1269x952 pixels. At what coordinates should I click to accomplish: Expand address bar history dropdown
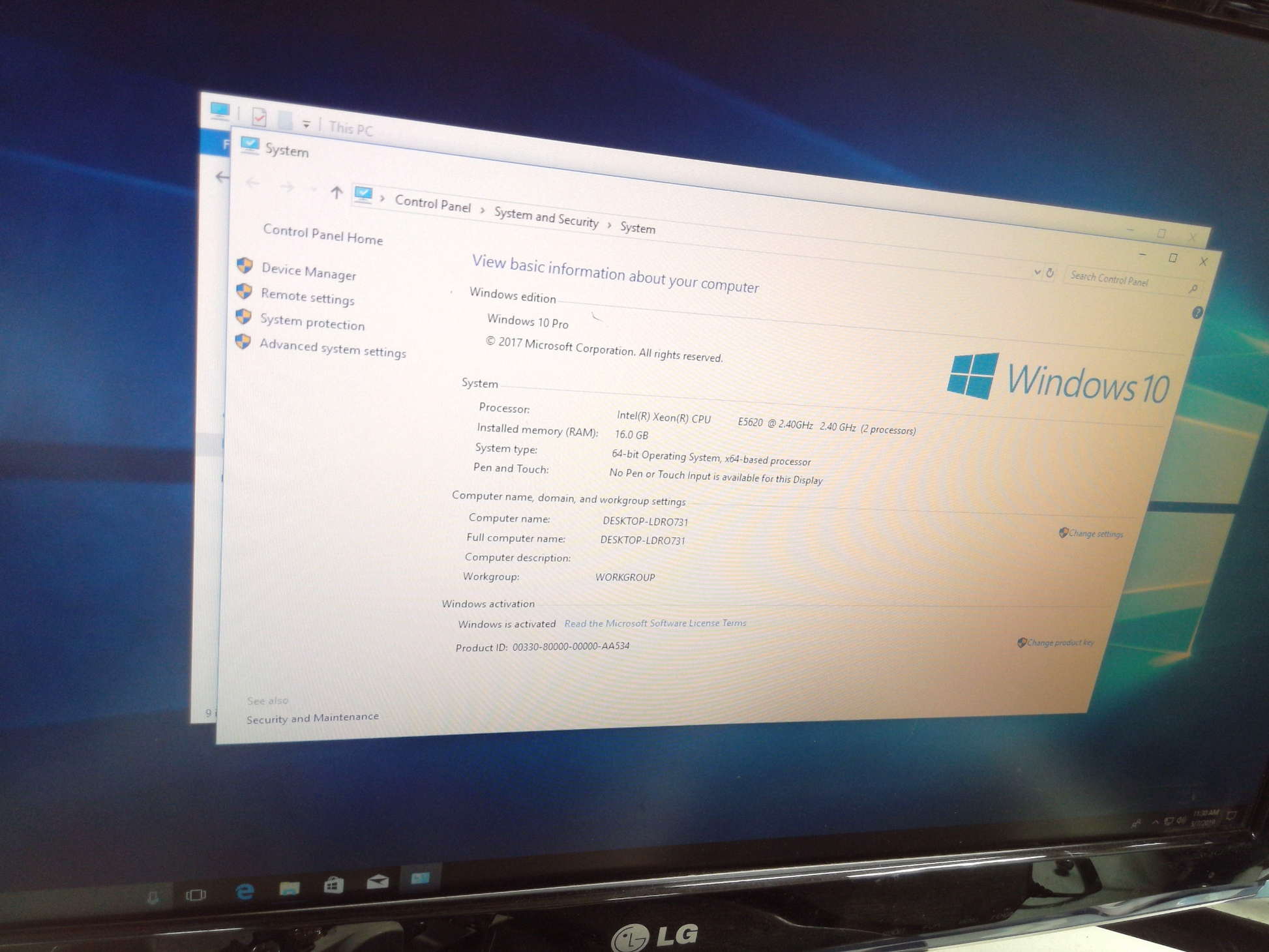1037,272
